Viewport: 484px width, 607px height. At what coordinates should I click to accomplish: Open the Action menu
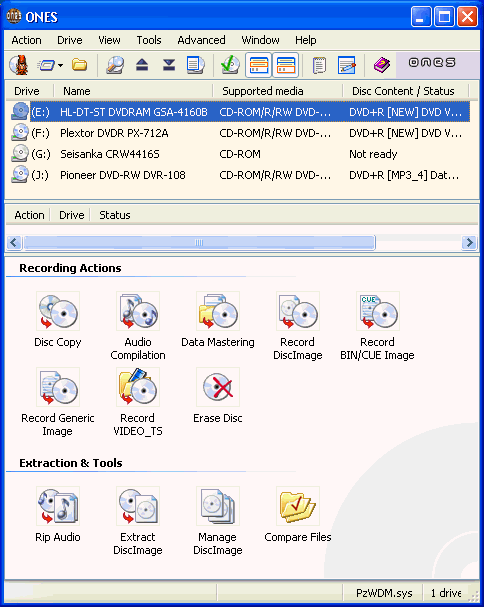[26, 40]
